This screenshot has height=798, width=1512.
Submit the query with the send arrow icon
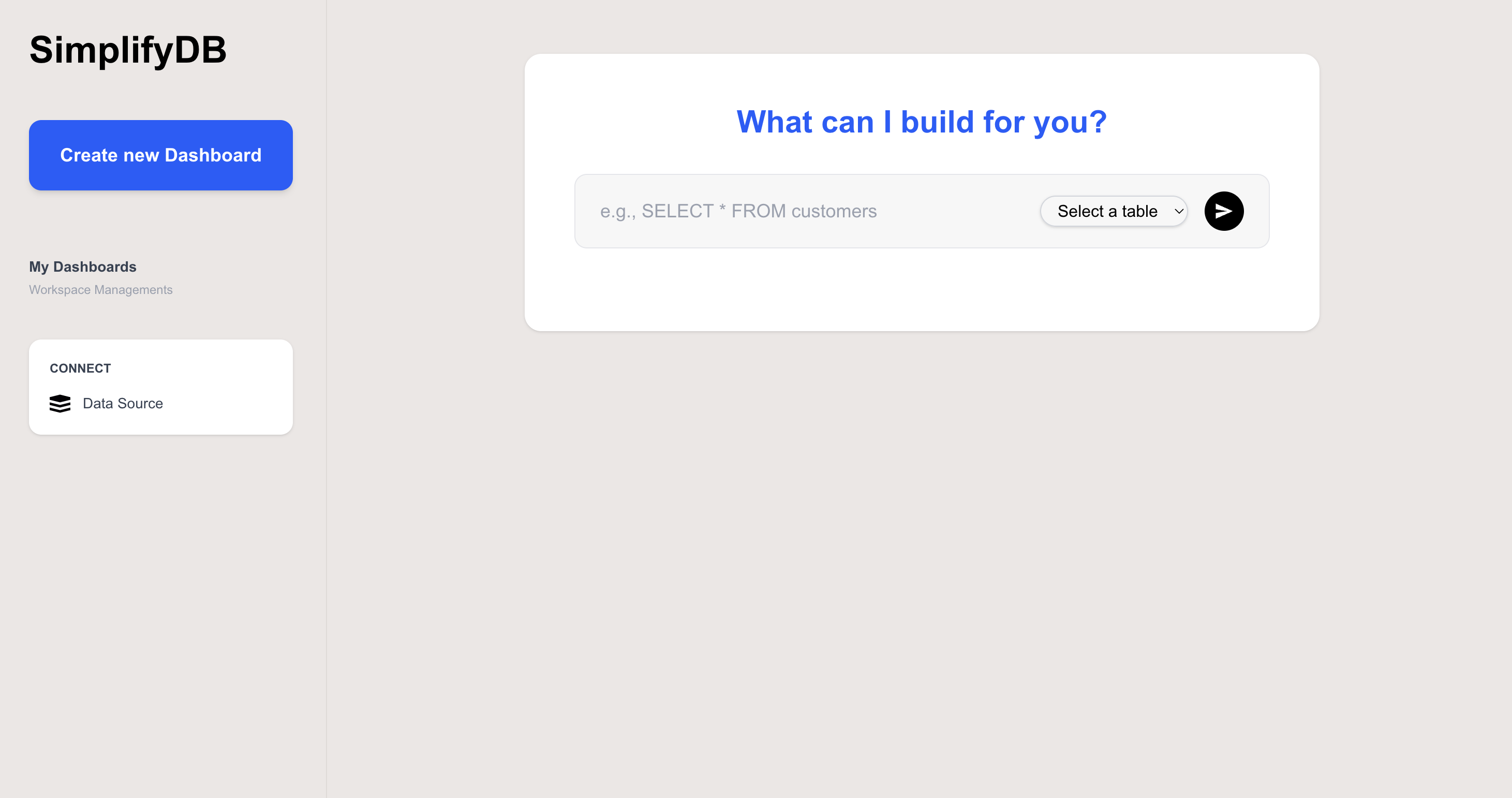pyautogui.click(x=1223, y=211)
